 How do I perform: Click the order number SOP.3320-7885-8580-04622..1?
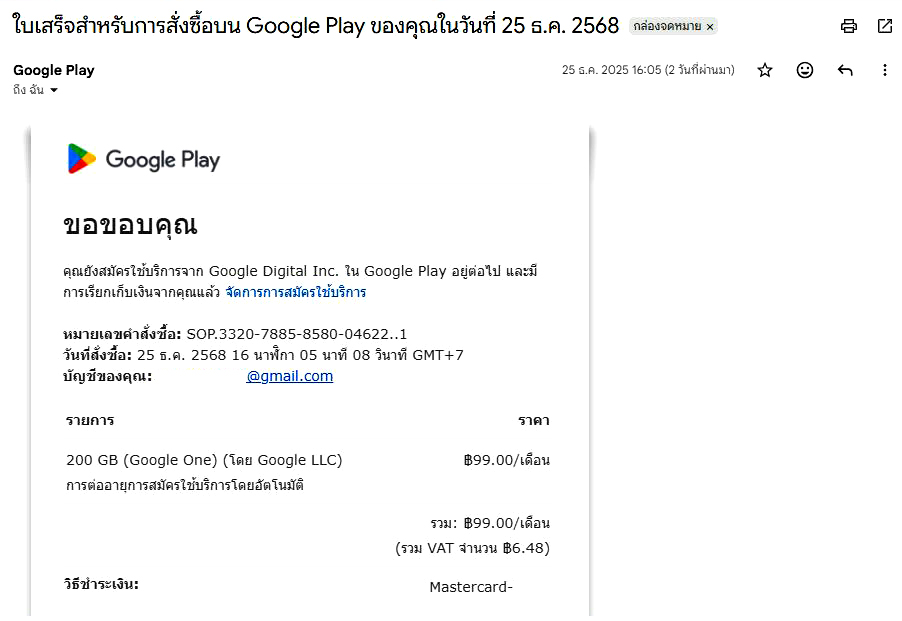tap(296, 334)
